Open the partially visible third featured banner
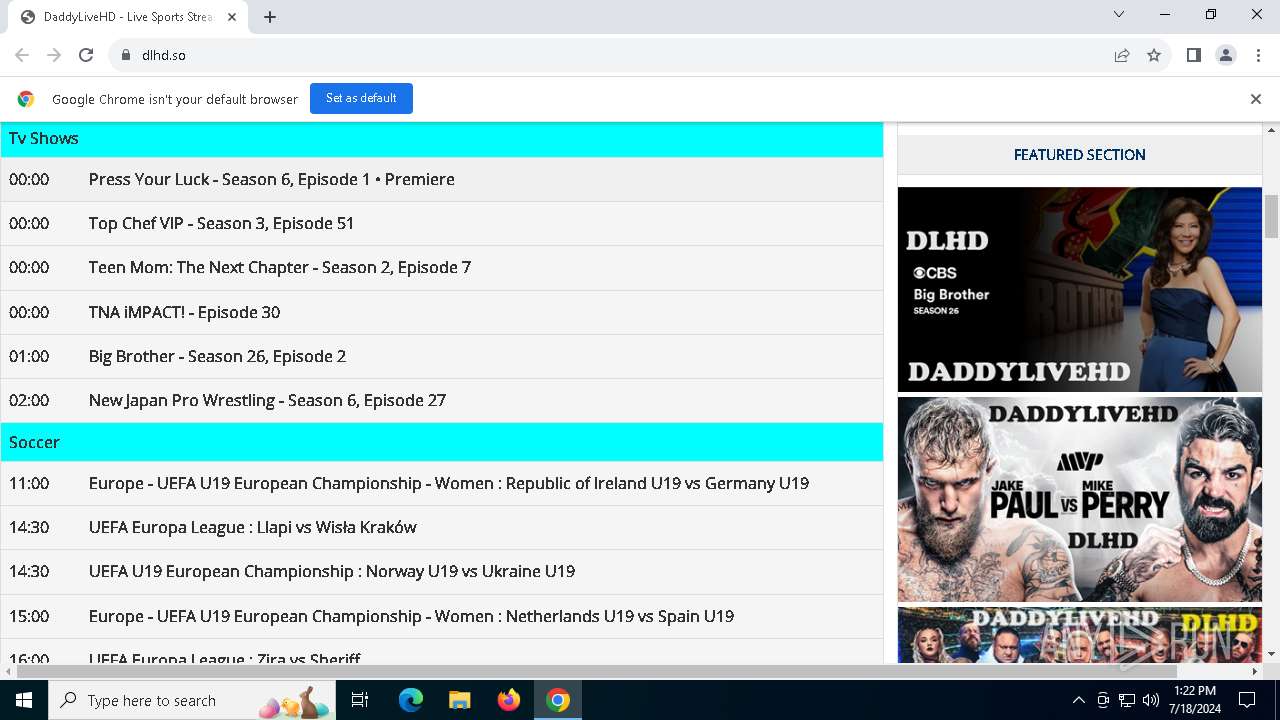 point(1079,634)
